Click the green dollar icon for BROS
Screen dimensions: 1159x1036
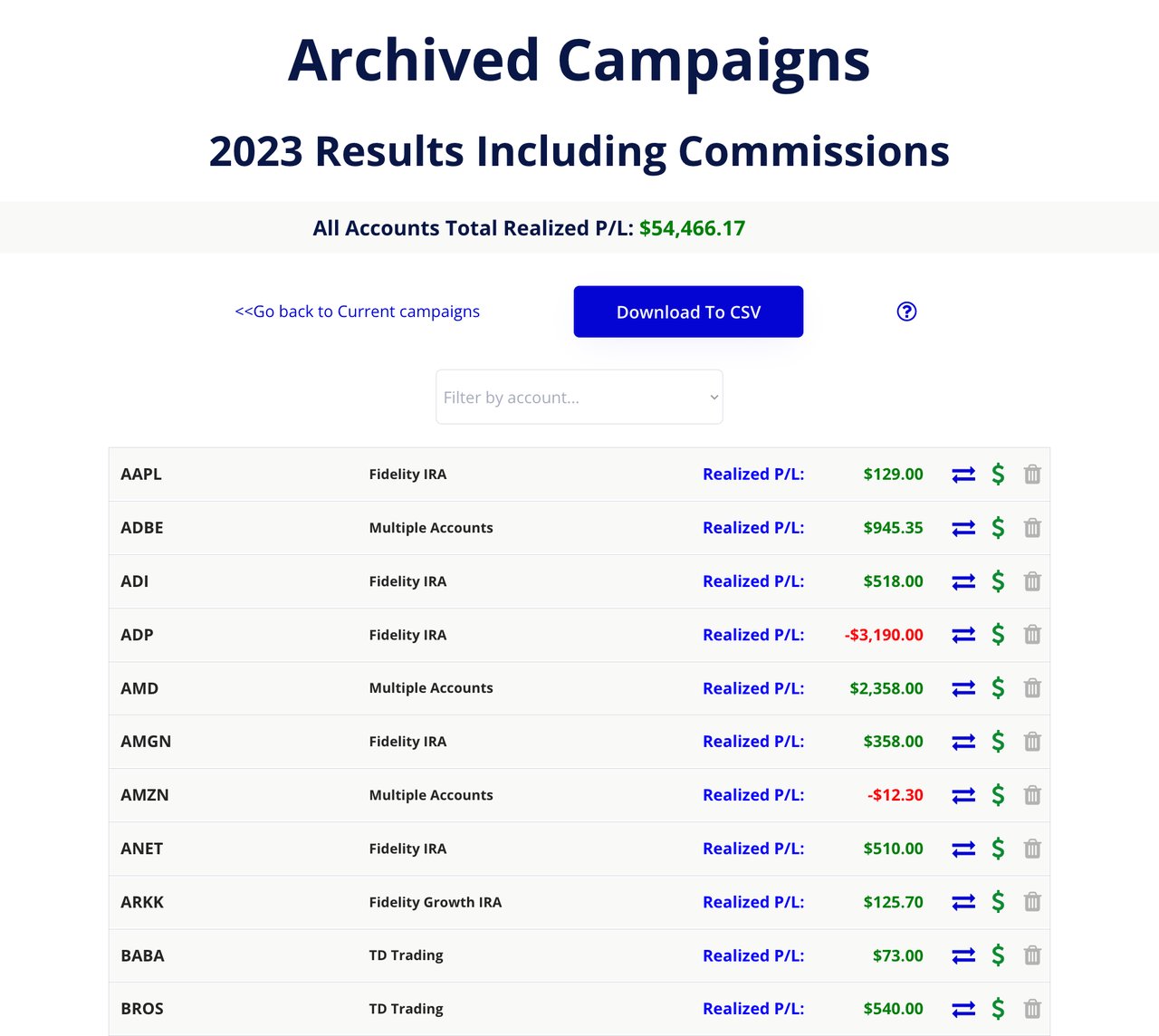[x=998, y=1009]
